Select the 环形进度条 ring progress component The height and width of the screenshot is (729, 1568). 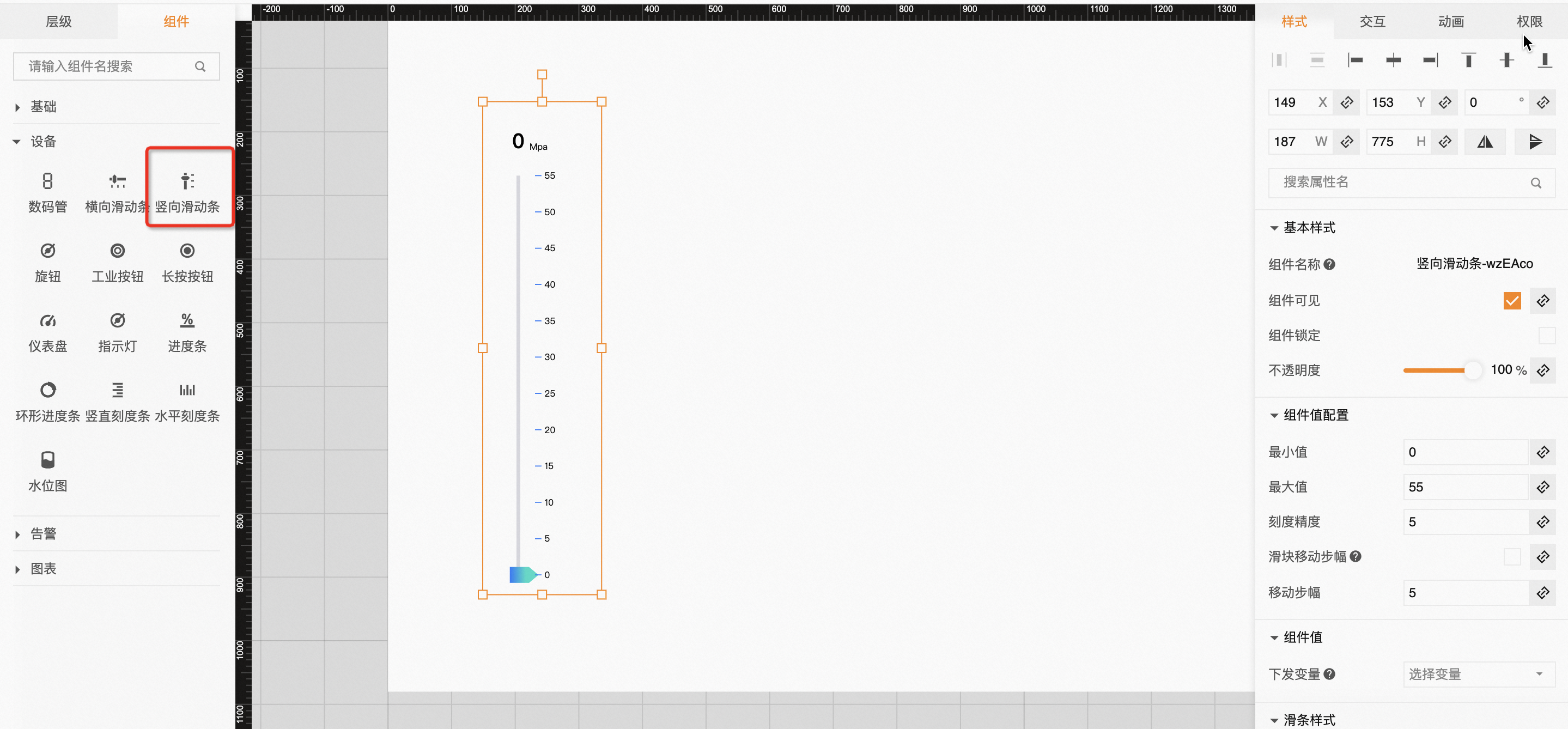point(47,390)
